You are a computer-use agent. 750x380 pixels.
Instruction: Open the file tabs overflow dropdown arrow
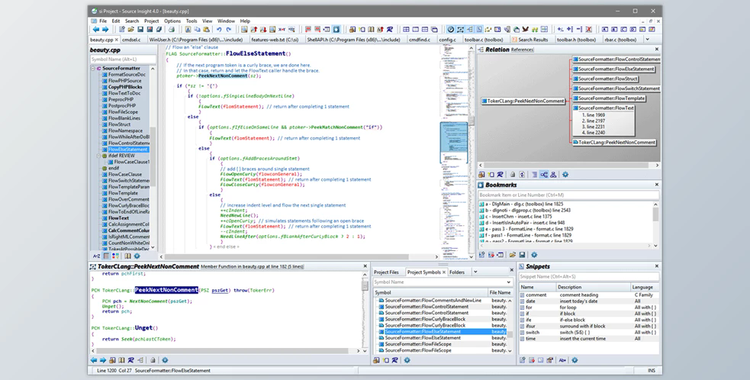point(648,40)
